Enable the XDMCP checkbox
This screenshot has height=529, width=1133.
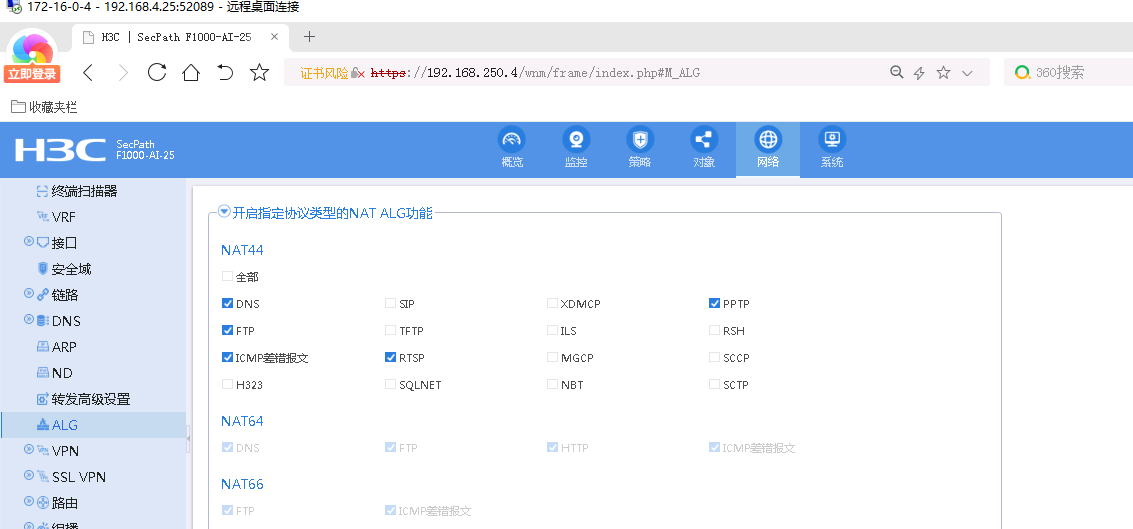coord(552,304)
